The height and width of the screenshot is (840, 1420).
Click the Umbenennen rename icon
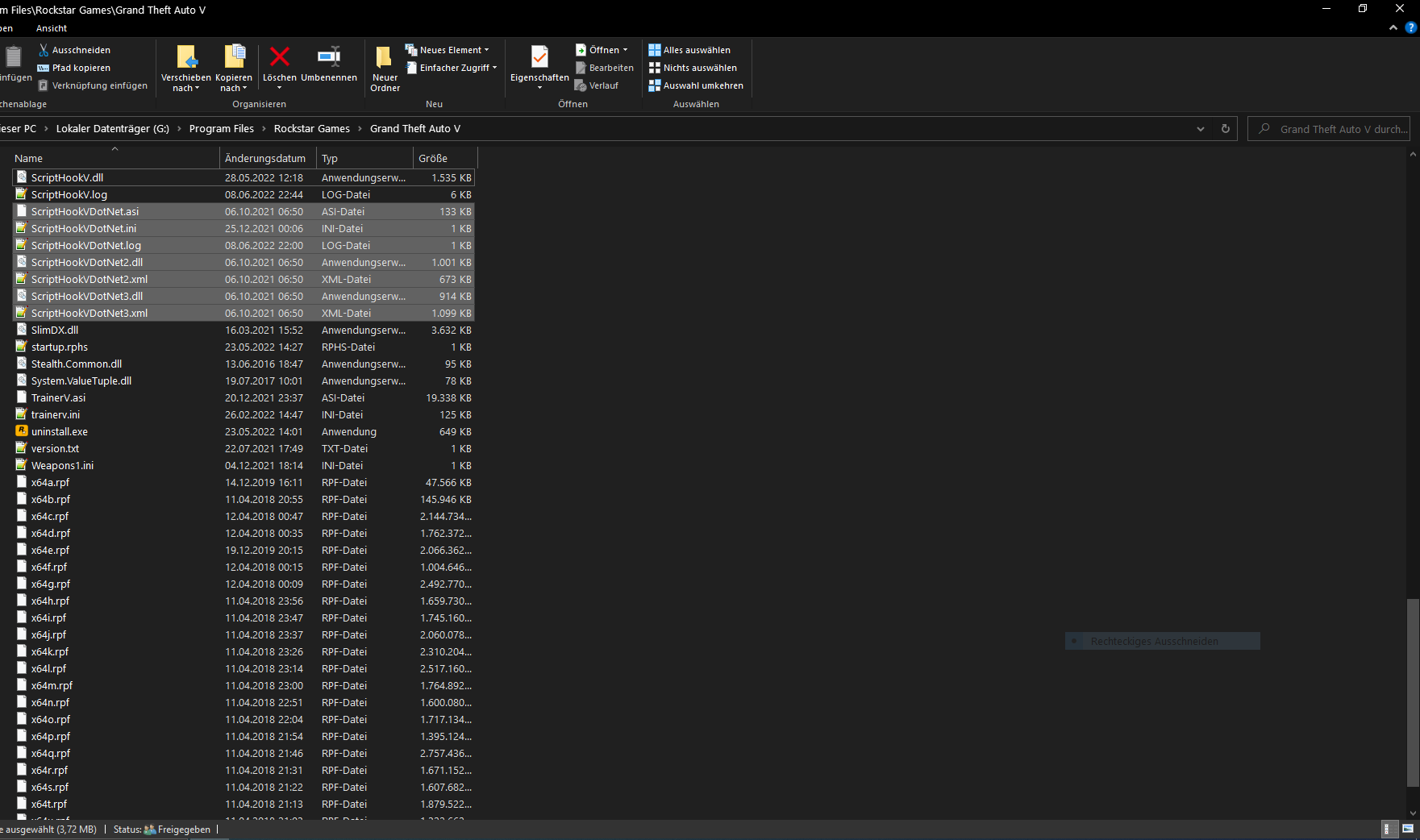[x=328, y=57]
